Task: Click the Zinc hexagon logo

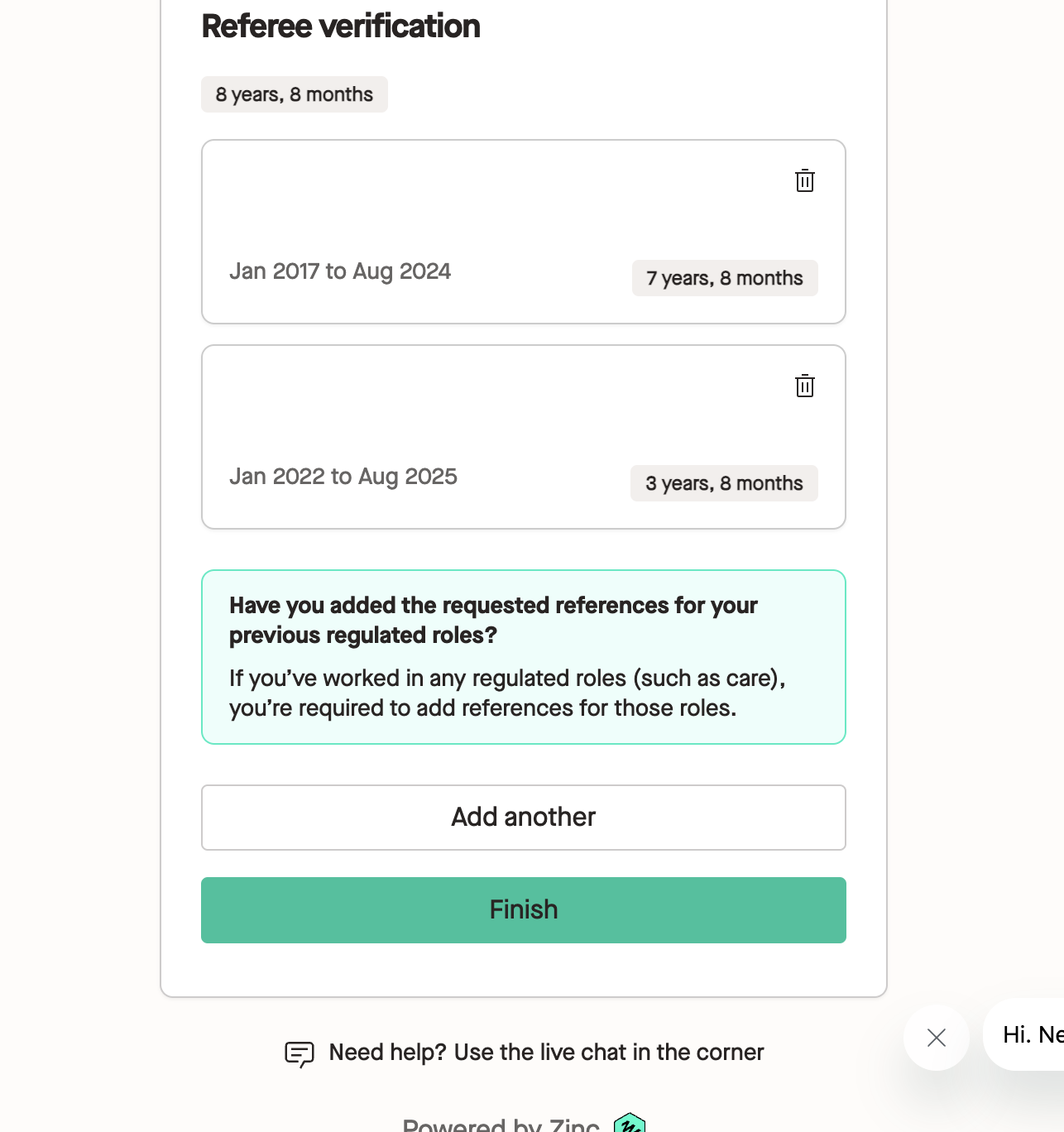Action: pyautogui.click(x=630, y=1124)
